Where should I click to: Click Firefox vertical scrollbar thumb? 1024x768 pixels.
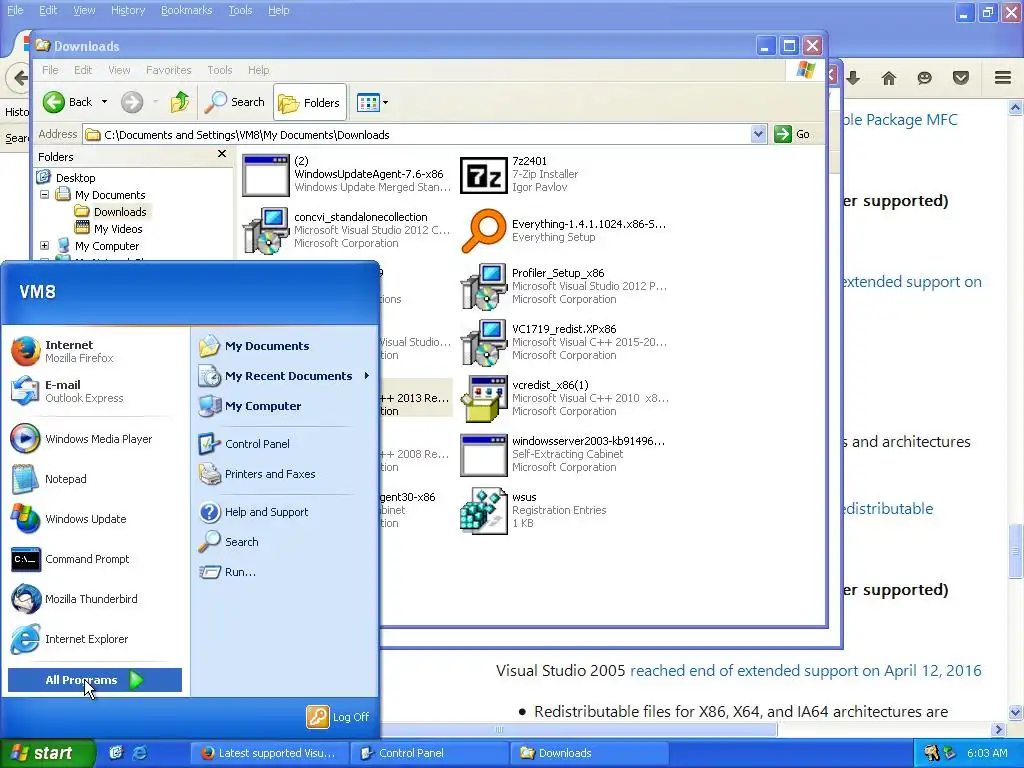(1015, 551)
